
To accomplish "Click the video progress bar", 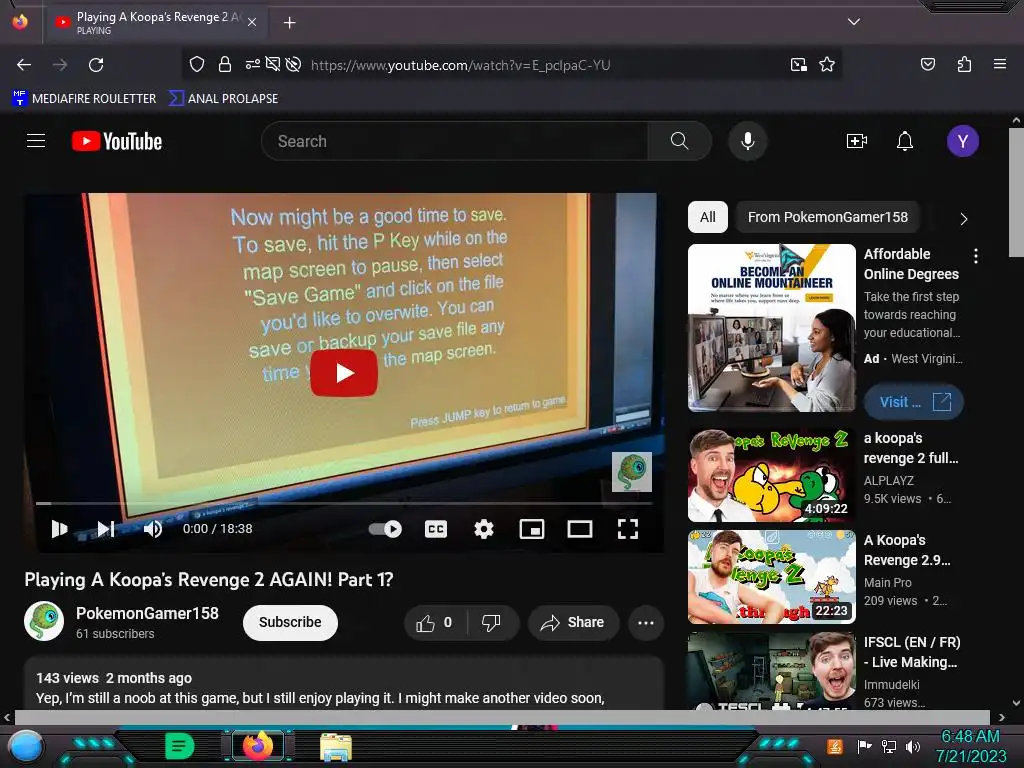I will coord(344,504).
